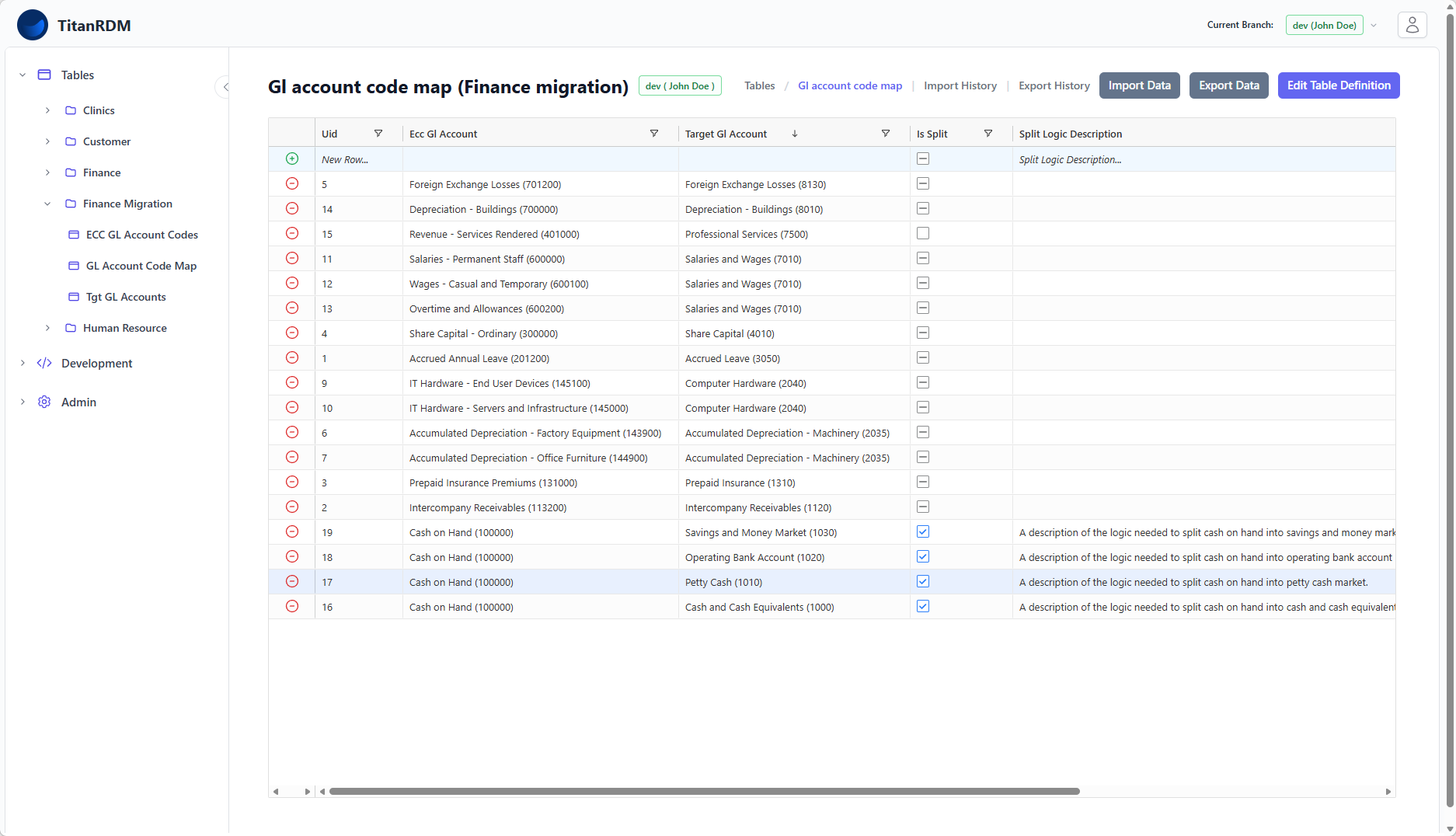The height and width of the screenshot is (836, 1456).
Task: Collapse the sidebar panel
Action: (x=225, y=87)
